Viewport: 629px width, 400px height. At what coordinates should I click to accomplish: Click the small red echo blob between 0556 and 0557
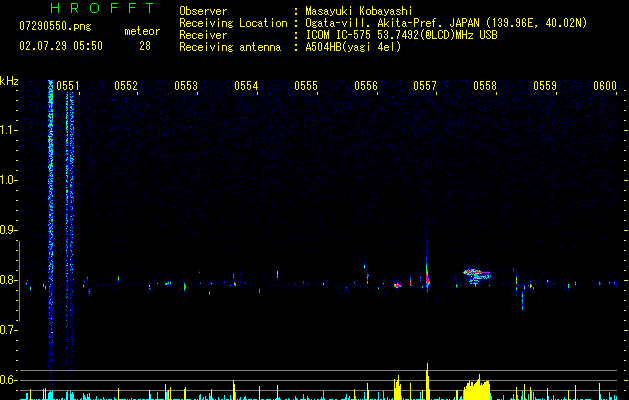[397, 286]
